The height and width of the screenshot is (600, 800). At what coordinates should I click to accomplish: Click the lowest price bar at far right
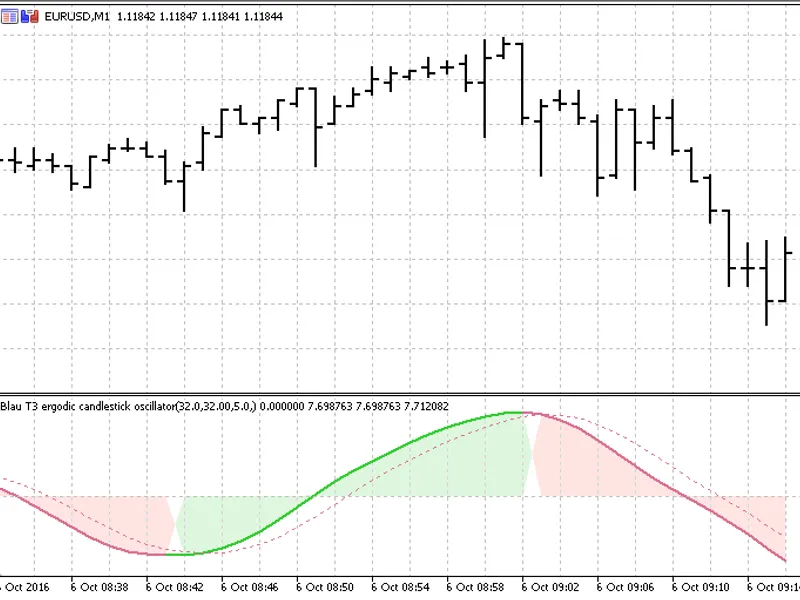(x=766, y=283)
